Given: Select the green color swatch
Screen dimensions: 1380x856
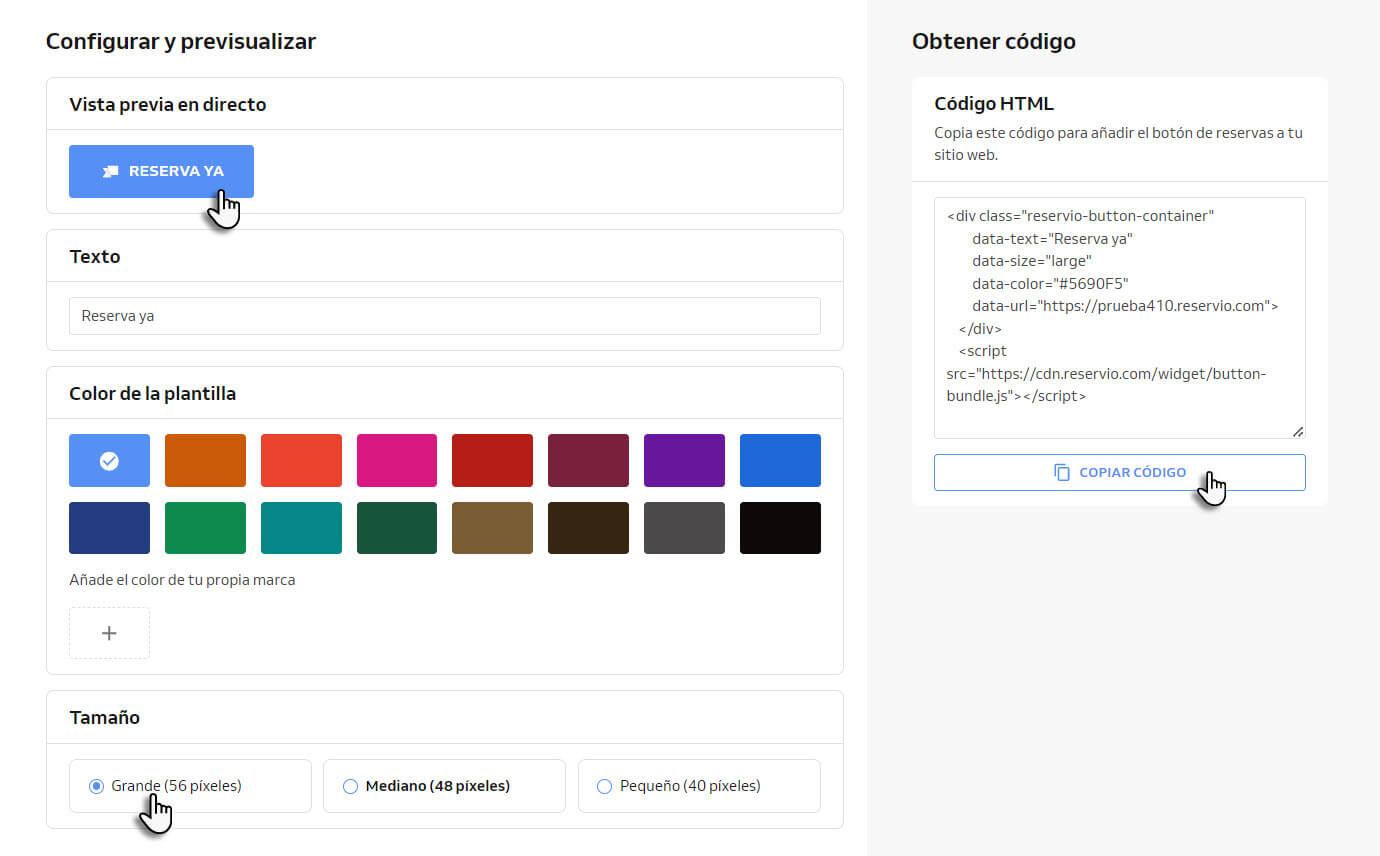Looking at the screenshot, I should (x=205, y=528).
